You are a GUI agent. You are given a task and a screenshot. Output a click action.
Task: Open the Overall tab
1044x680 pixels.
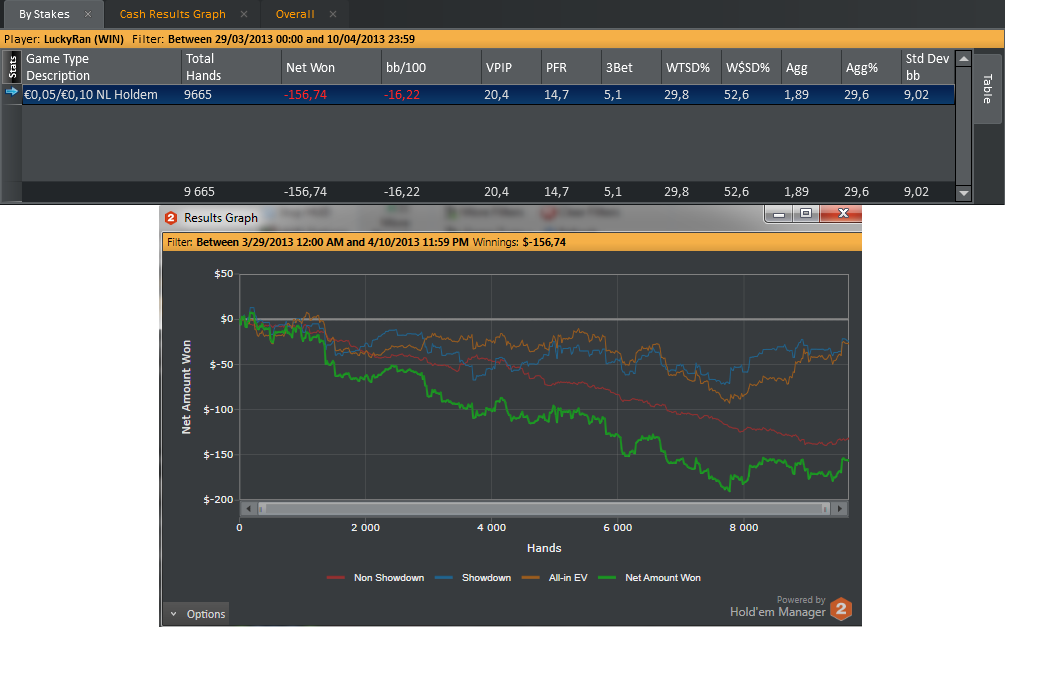click(295, 14)
